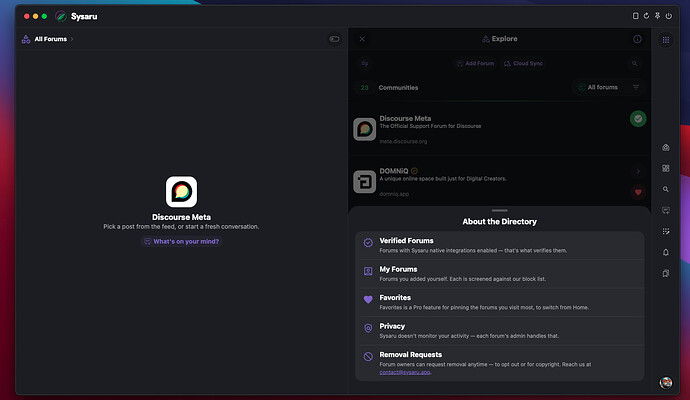Click the Verified Forums heading
This screenshot has width=690, height=400.
pyautogui.click(x=406, y=241)
